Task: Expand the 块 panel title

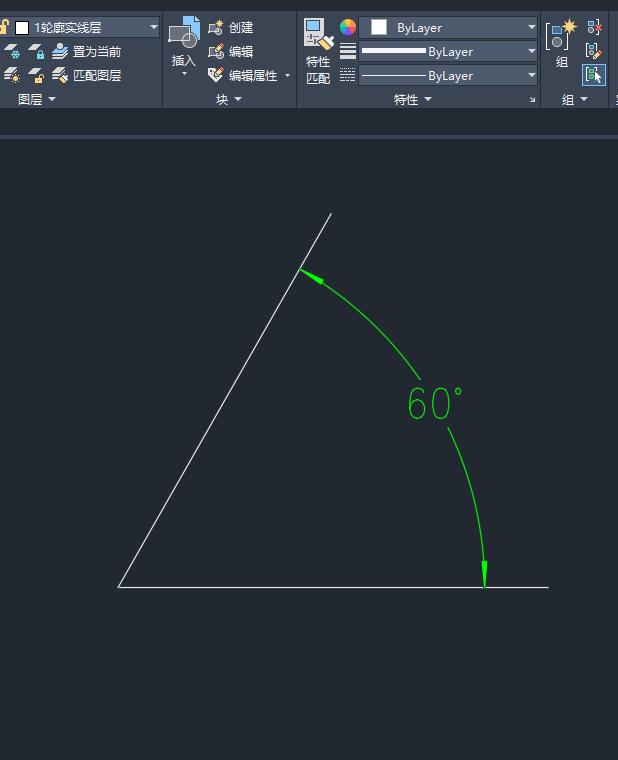Action: pos(229,100)
